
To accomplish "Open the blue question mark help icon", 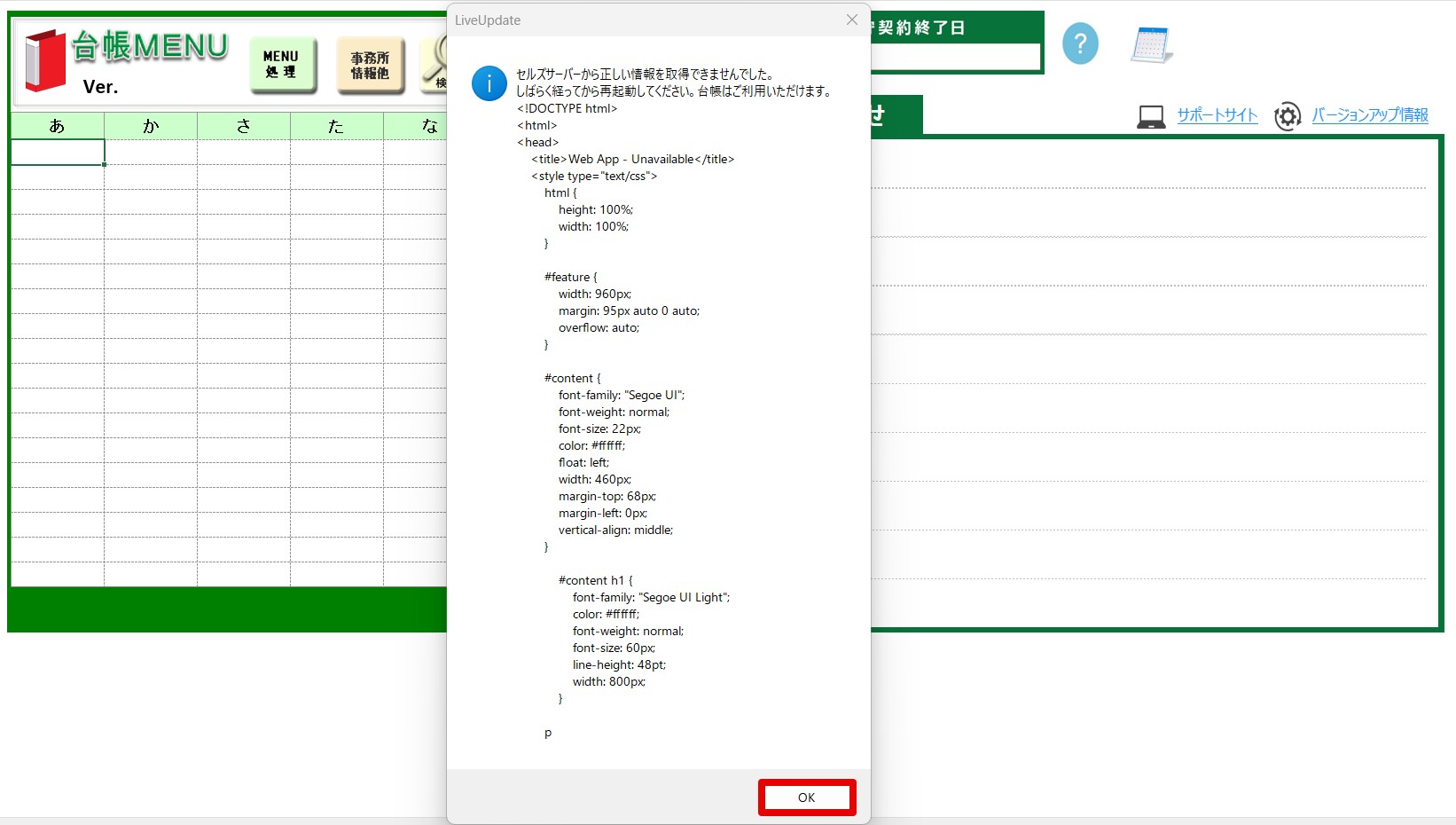I will pyautogui.click(x=1080, y=43).
